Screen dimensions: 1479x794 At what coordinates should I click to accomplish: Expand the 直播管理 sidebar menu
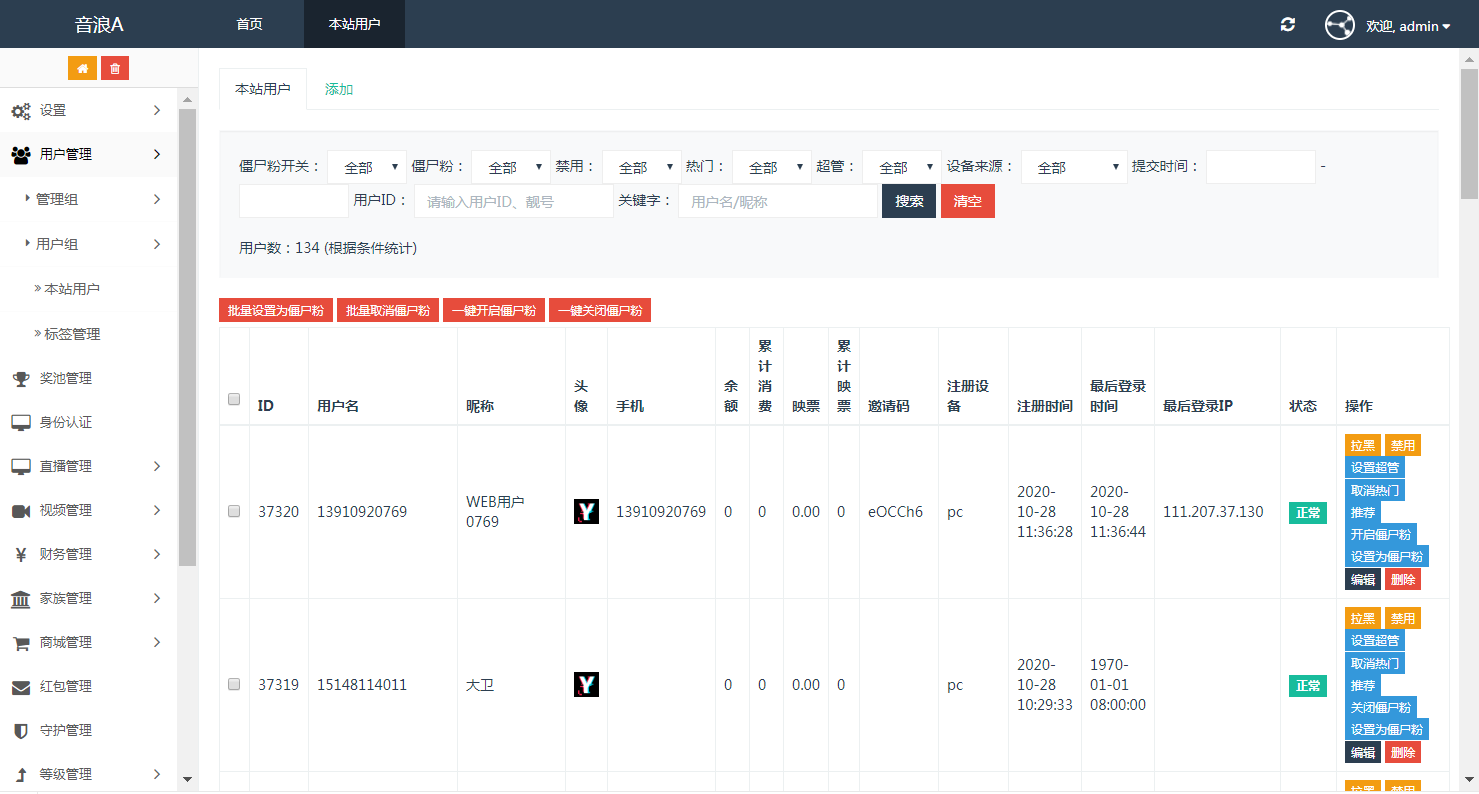point(89,467)
